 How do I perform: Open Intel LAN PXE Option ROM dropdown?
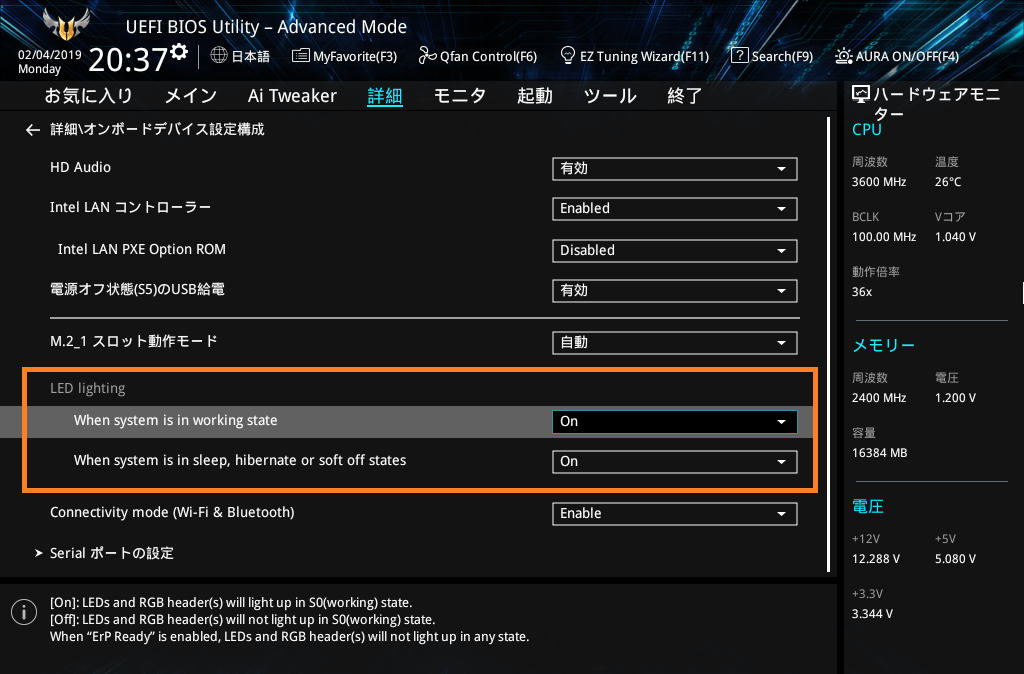[x=675, y=250]
